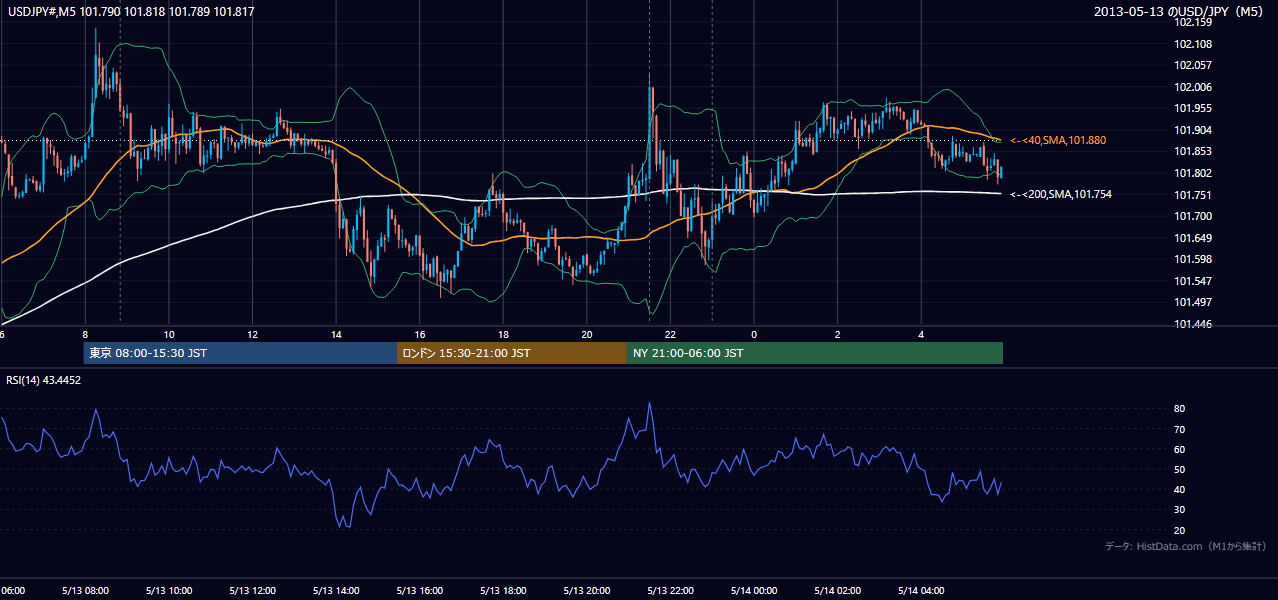Image resolution: width=1278 pixels, height=600 pixels.
Task: Click the 101.598 price axis label
Action: [x=1194, y=259]
